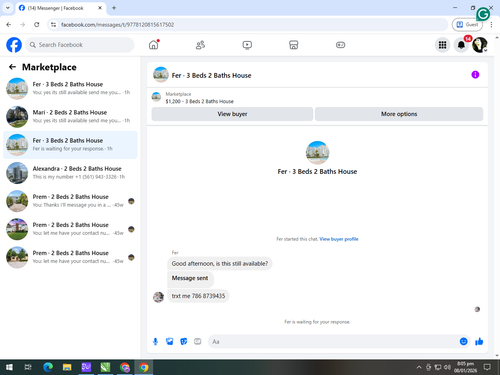Image resolution: width=500 pixels, height=375 pixels.
Task: Select the Messenger | Facebook tab
Action: [x=60, y=8]
